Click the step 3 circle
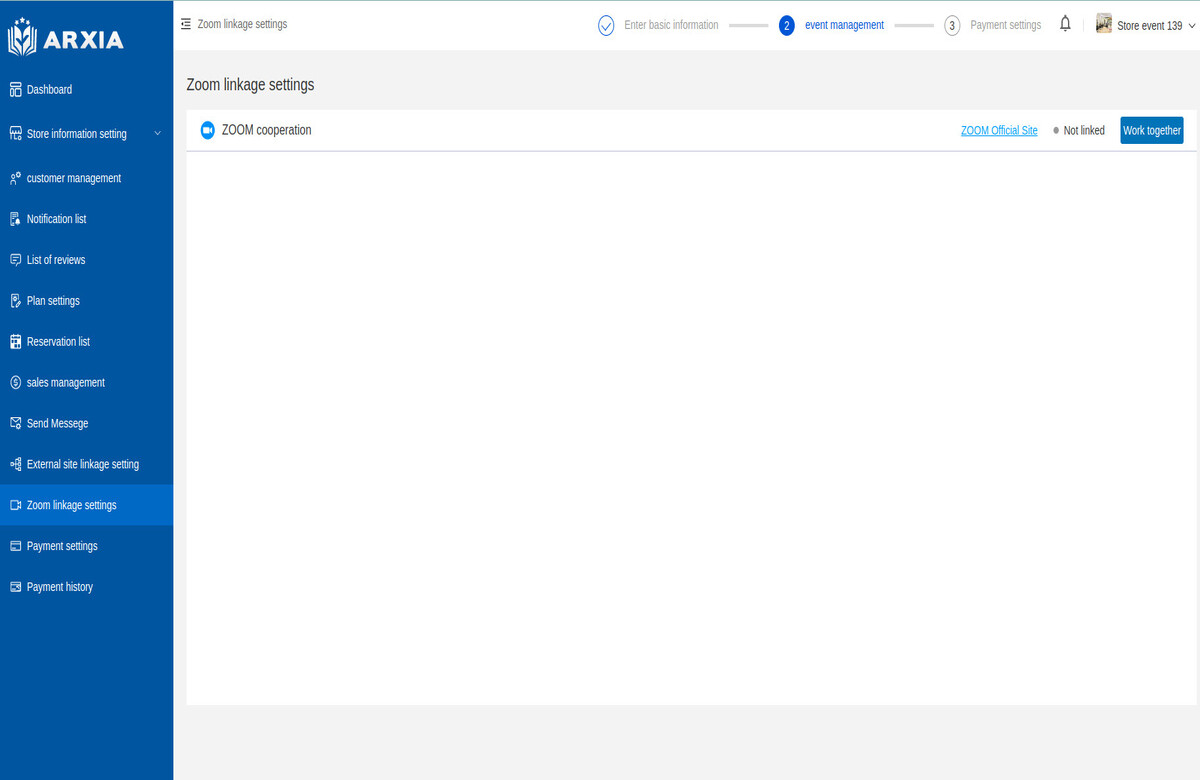Image resolution: width=1200 pixels, height=780 pixels. tap(952, 26)
